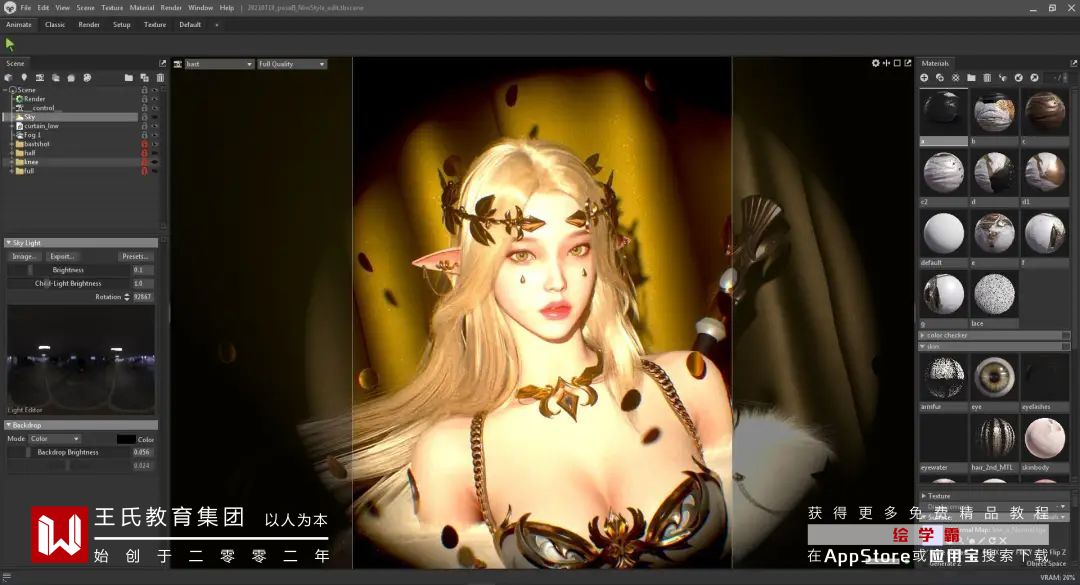The width and height of the screenshot is (1080, 585).
Task: Click the palette-shaped icon in the Scene toolbar
Action: point(87,78)
